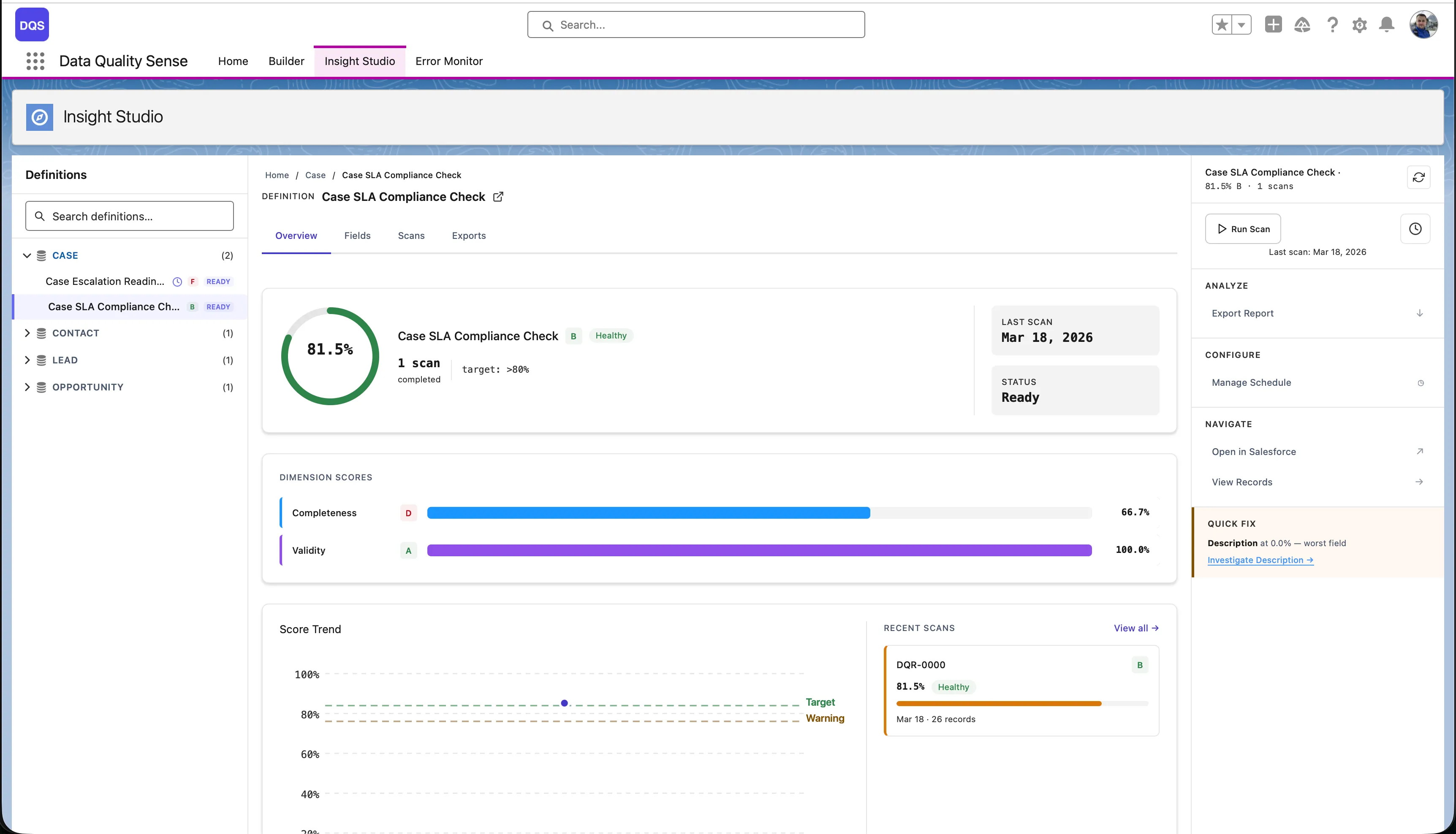The height and width of the screenshot is (834, 1456).
Task: Click the external link icon beside the definition title
Action: click(498, 197)
